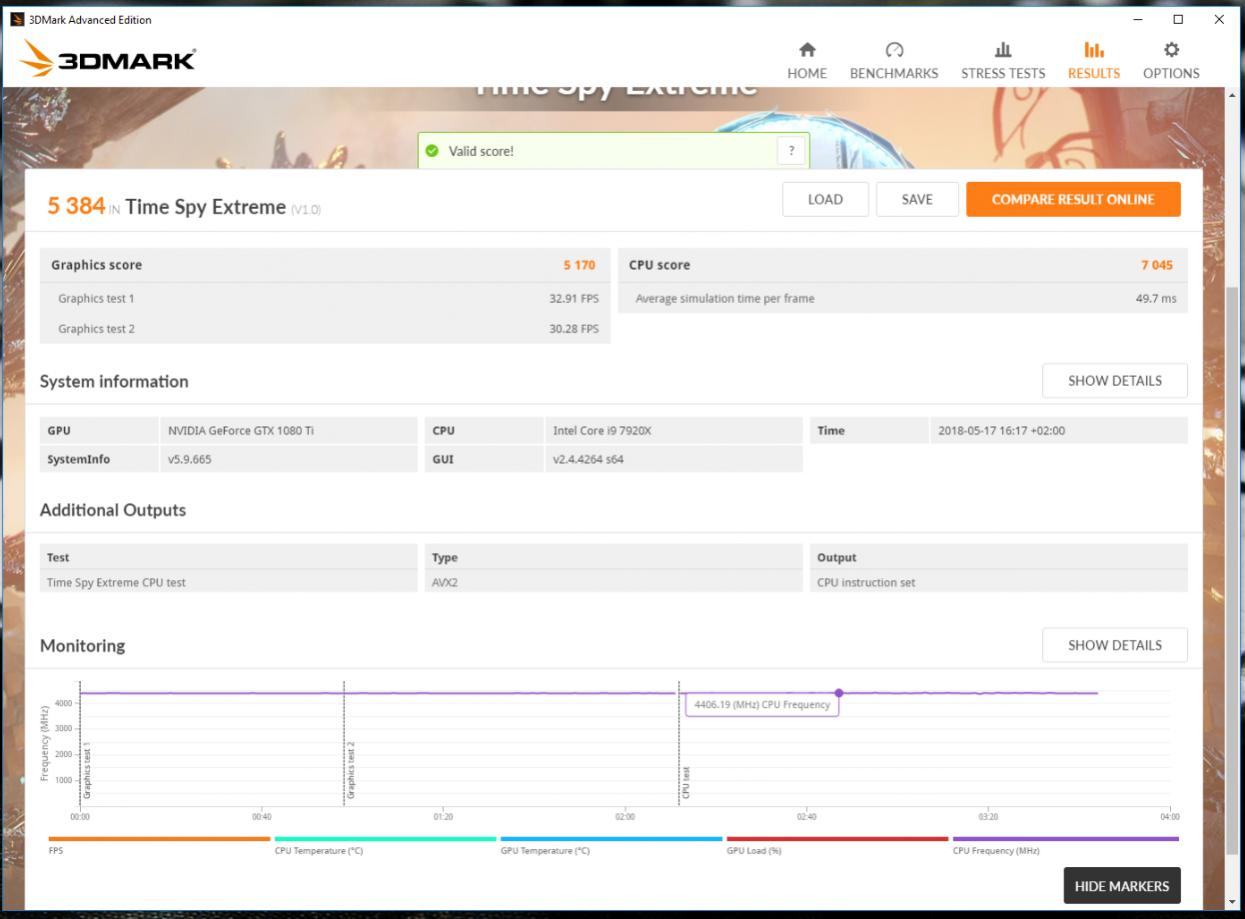The width and height of the screenshot is (1245, 919).
Task: Toggle the GPU Load red legend bar
Action: [837, 839]
